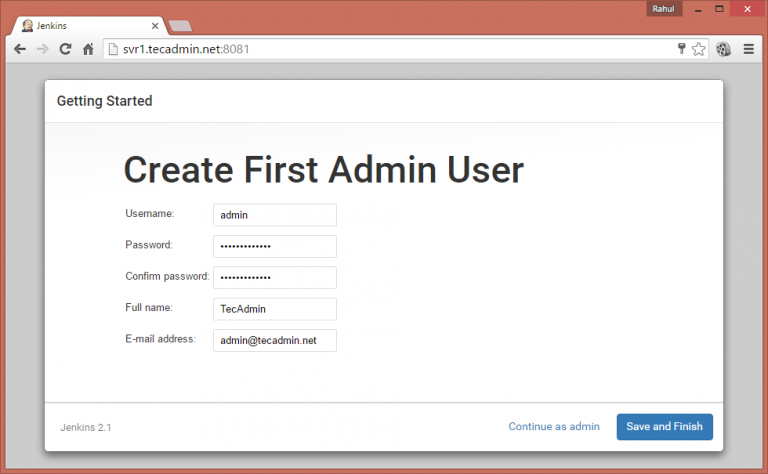
Task: Click the Confirm password field
Action: (x=275, y=277)
